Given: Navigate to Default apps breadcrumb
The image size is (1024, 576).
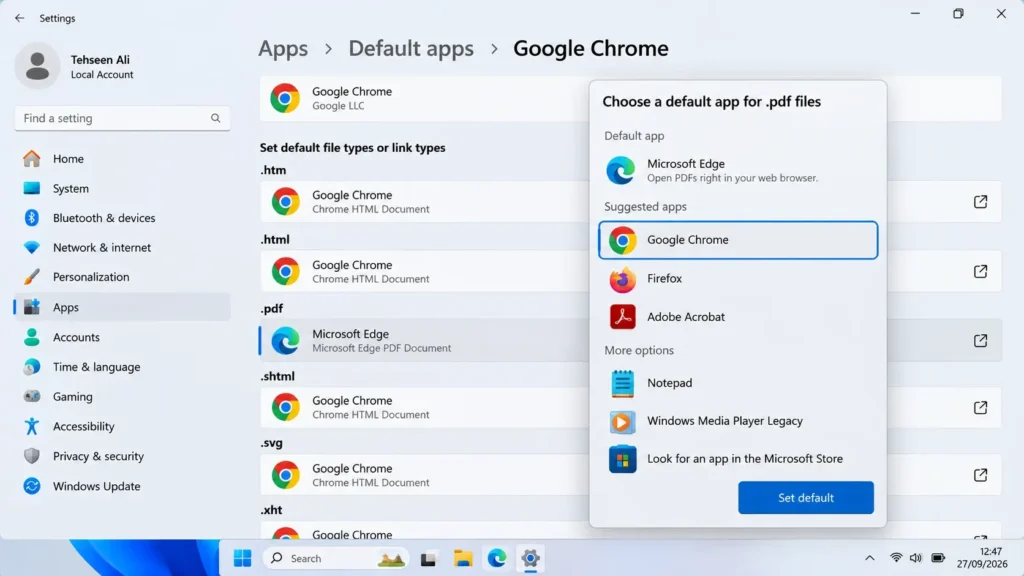Looking at the screenshot, I should click(411, 48).
